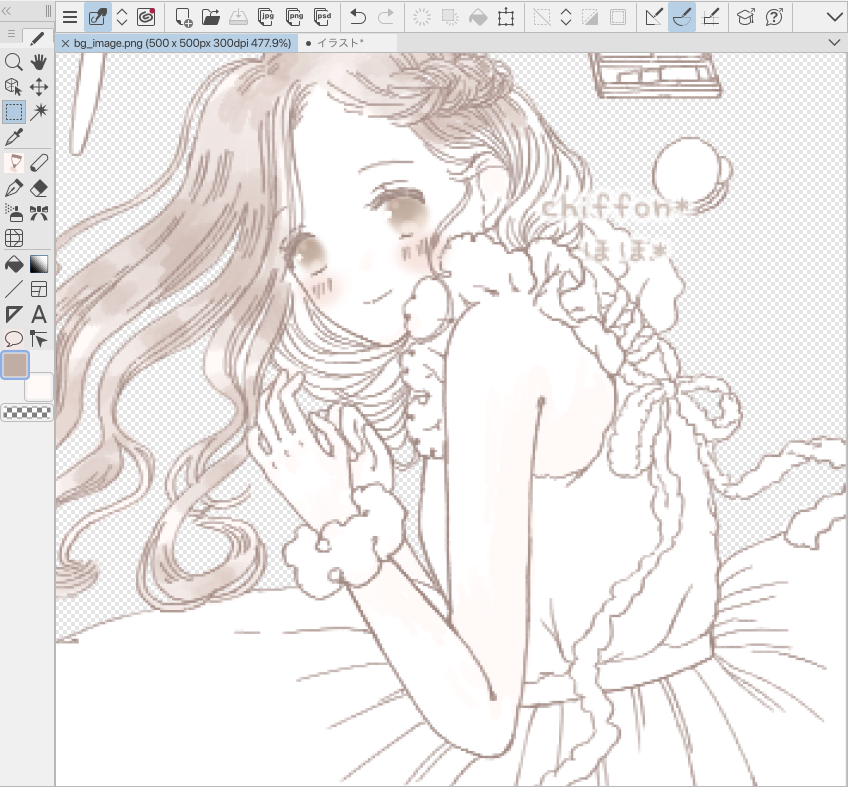Expand the command bar overflow chevron
This screenshot has height=787, width=850.
pos(834,17)
